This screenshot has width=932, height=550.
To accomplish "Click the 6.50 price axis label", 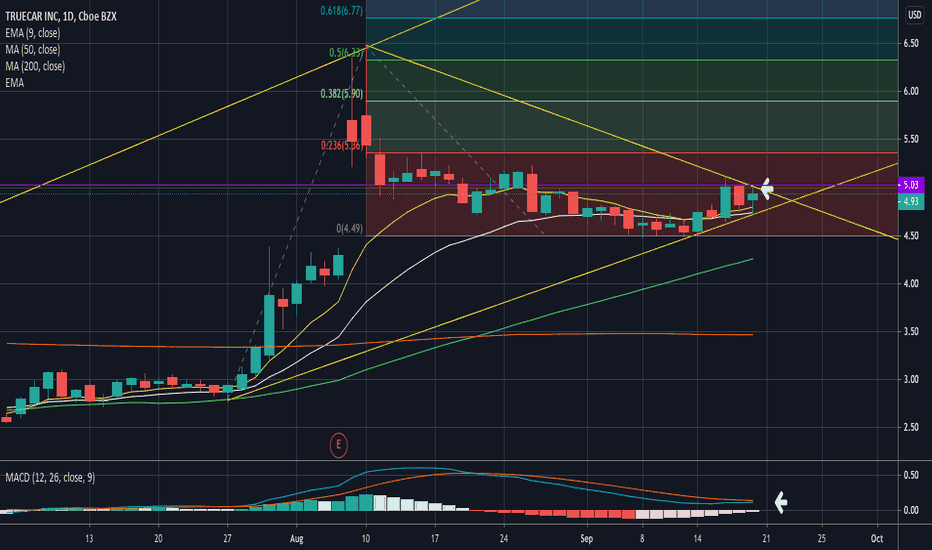I will coord(911,43).
